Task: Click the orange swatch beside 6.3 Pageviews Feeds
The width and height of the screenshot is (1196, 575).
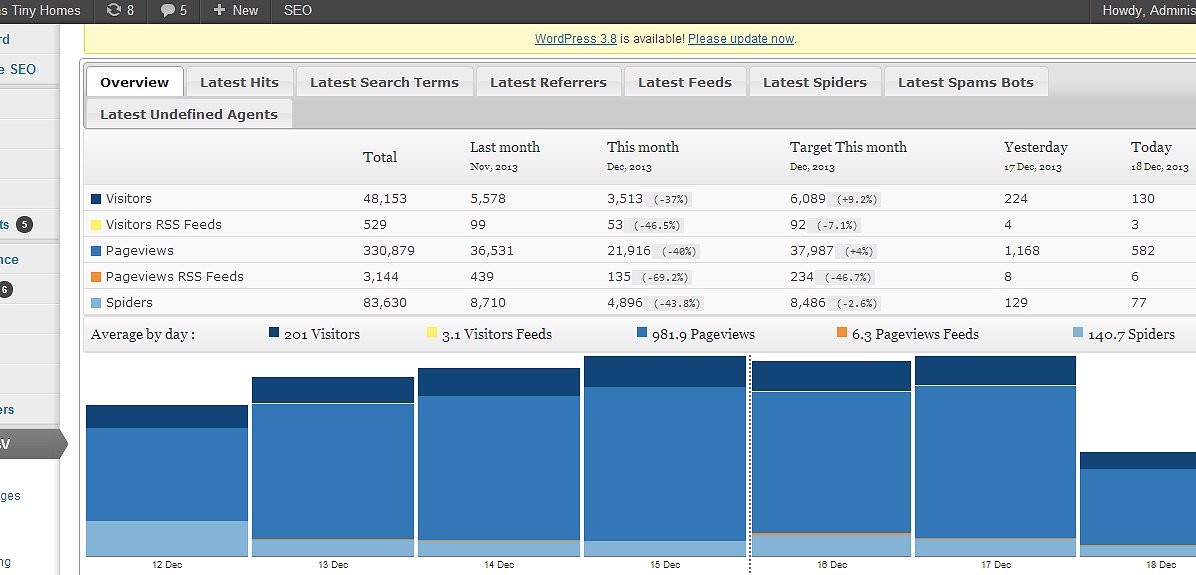Action: (842, 333)
